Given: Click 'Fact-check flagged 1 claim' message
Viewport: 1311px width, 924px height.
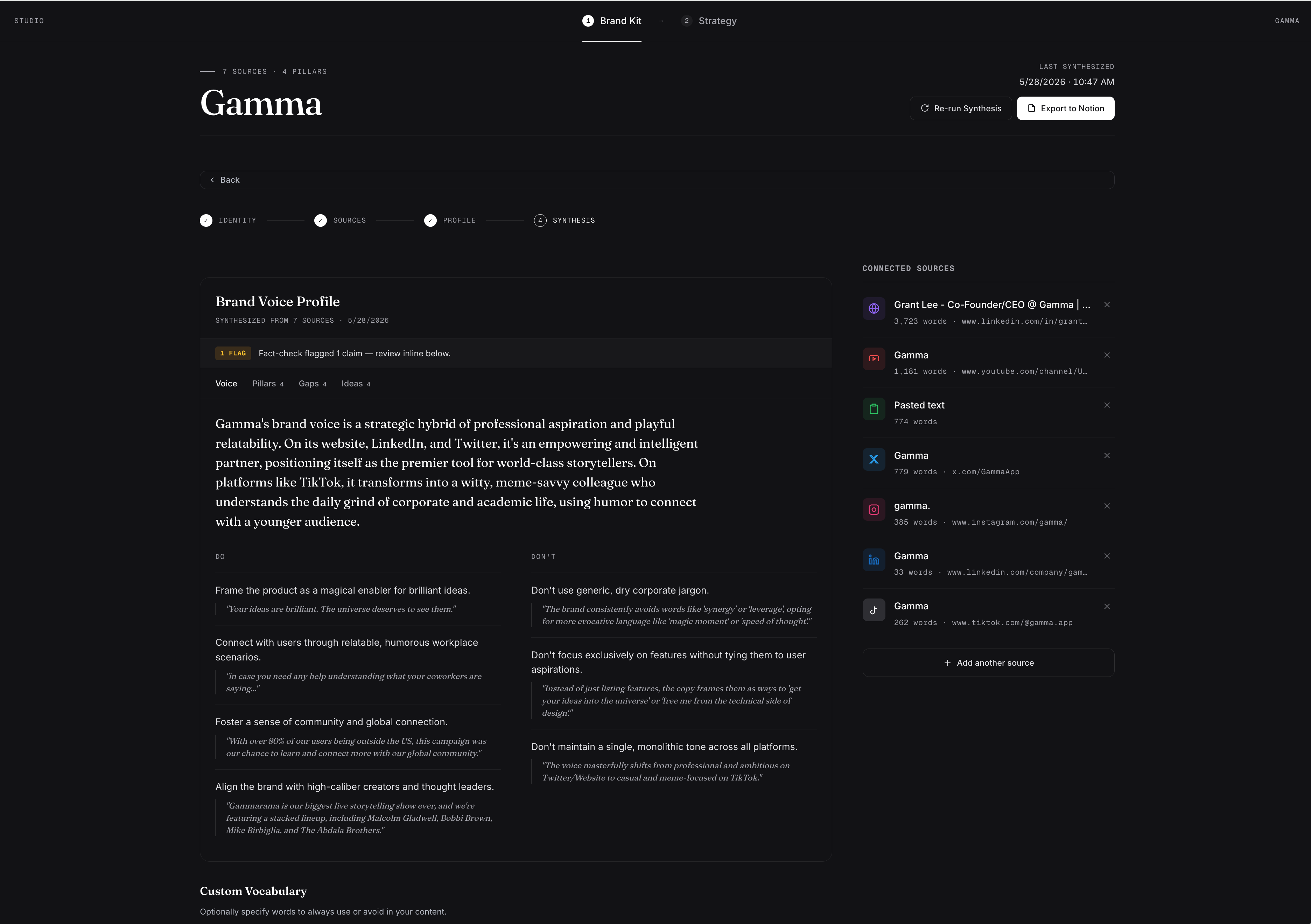Looking at the screenshot, I should pyautogui.click(x=355, y=353).
